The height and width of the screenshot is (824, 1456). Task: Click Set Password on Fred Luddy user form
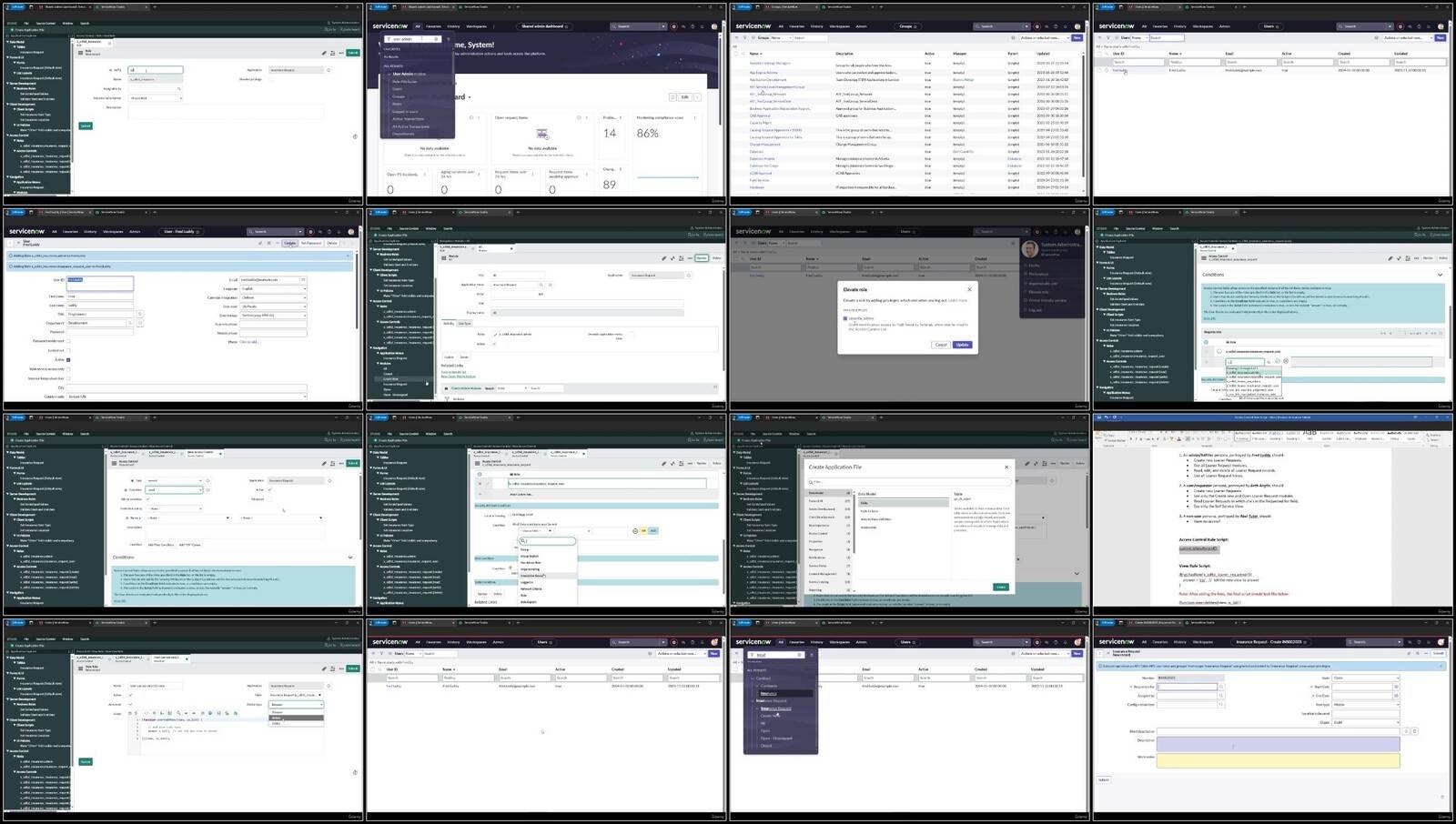(x=311, y=243)
